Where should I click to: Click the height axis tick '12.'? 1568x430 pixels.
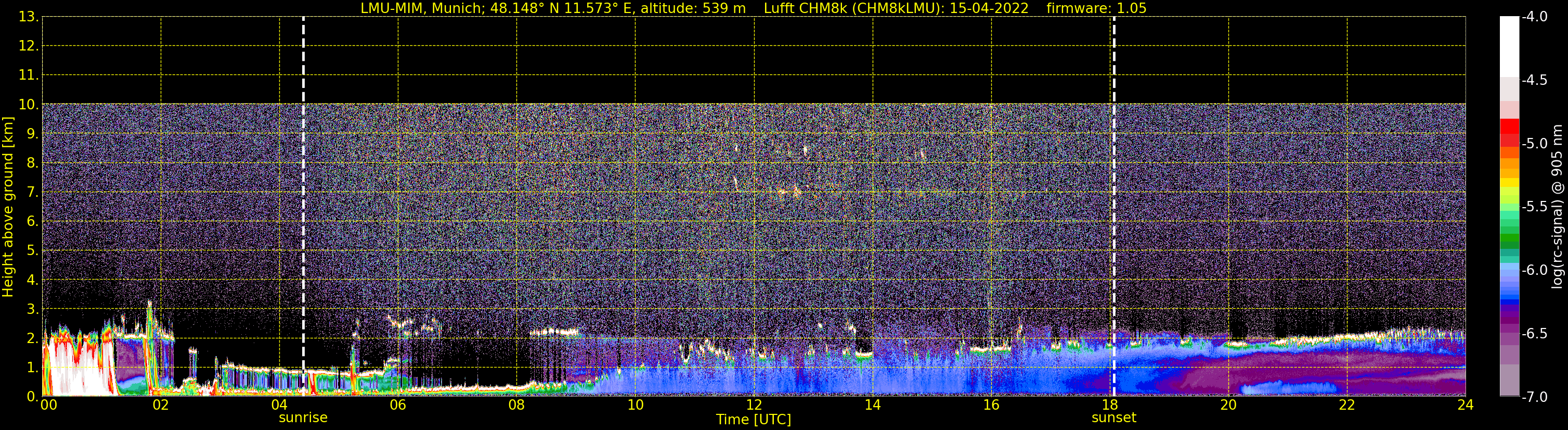click(x=29, y=46)
